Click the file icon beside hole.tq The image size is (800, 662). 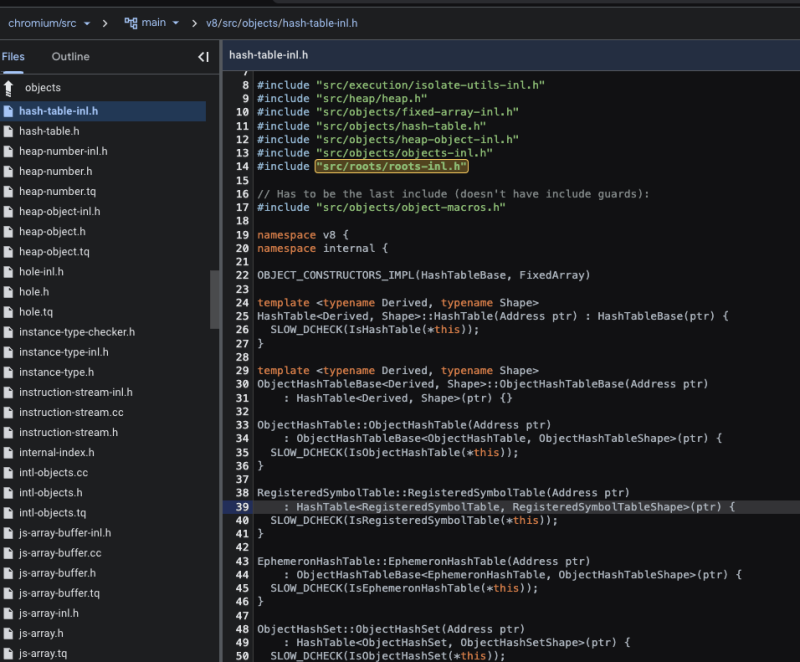pos(9,312)
